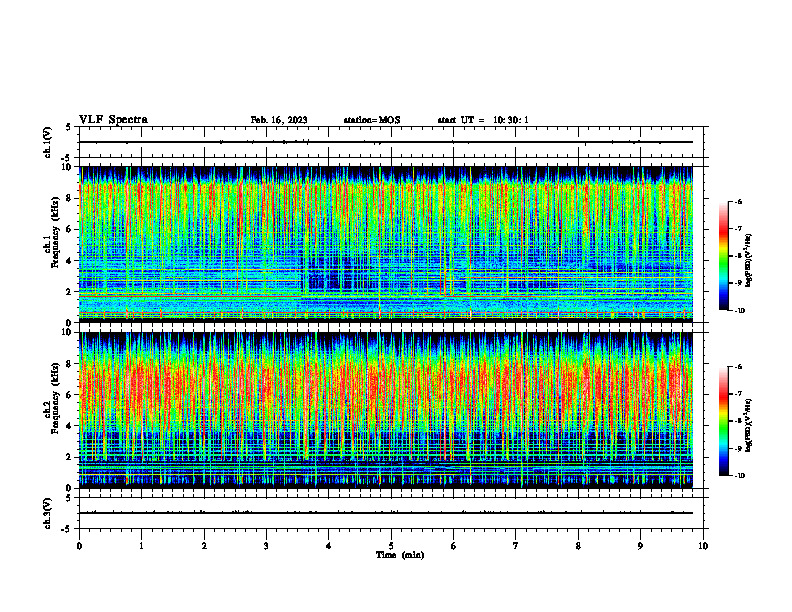Click the "Time (min)" axis label

pos(400,555)
